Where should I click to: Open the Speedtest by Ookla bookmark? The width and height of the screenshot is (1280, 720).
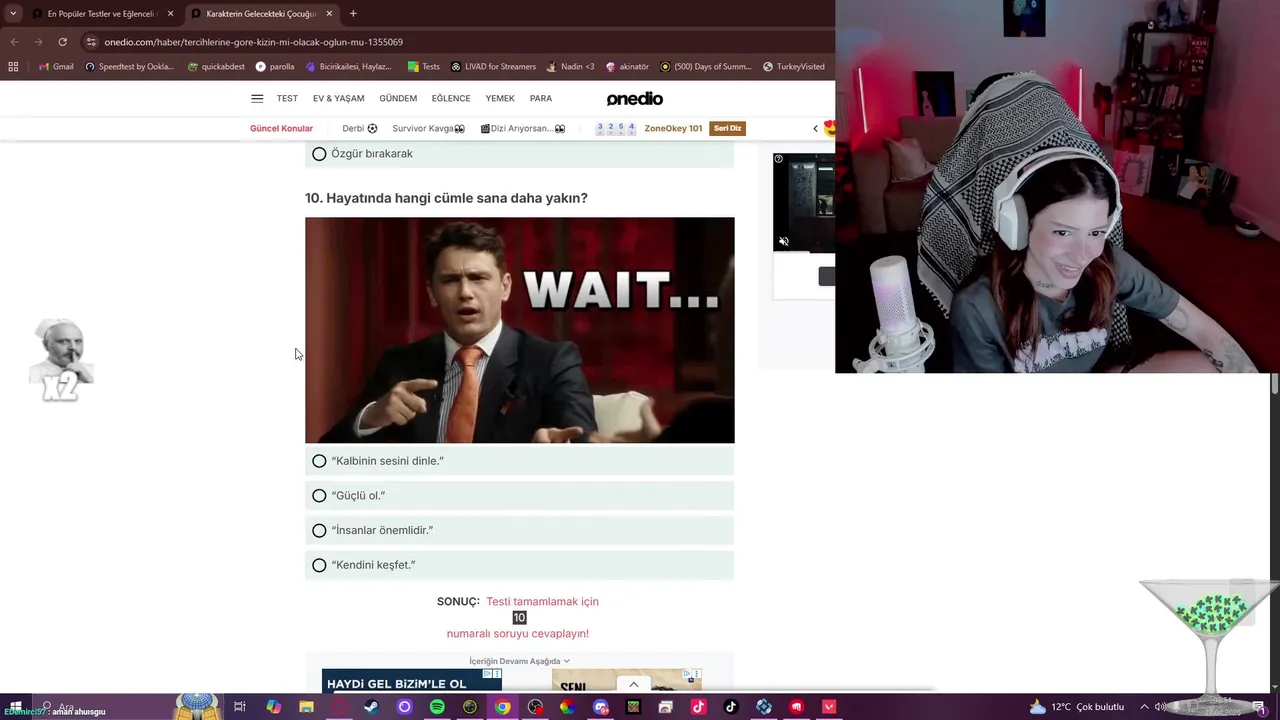coord(129,67)
